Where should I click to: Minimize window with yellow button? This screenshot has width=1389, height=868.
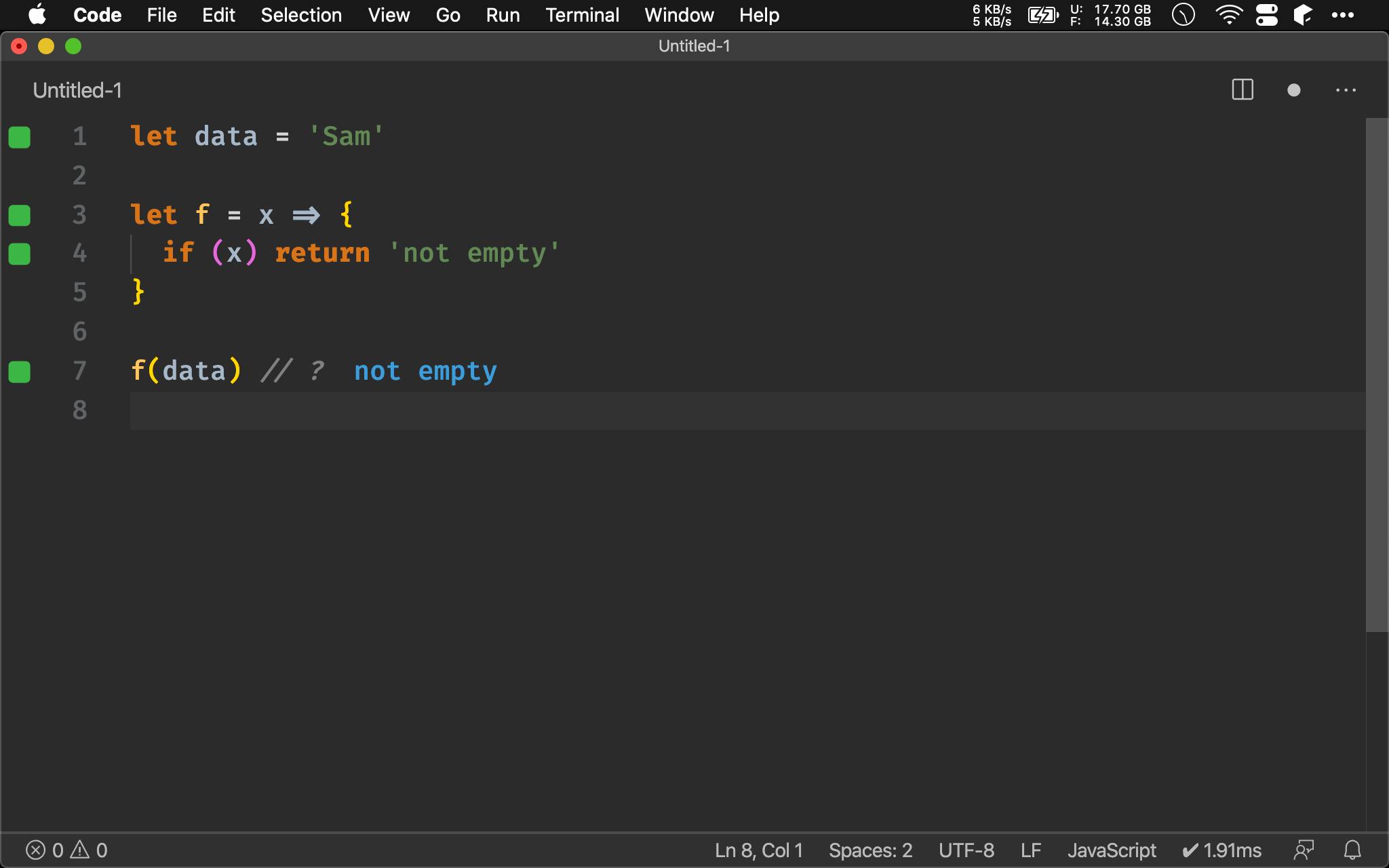46,46
